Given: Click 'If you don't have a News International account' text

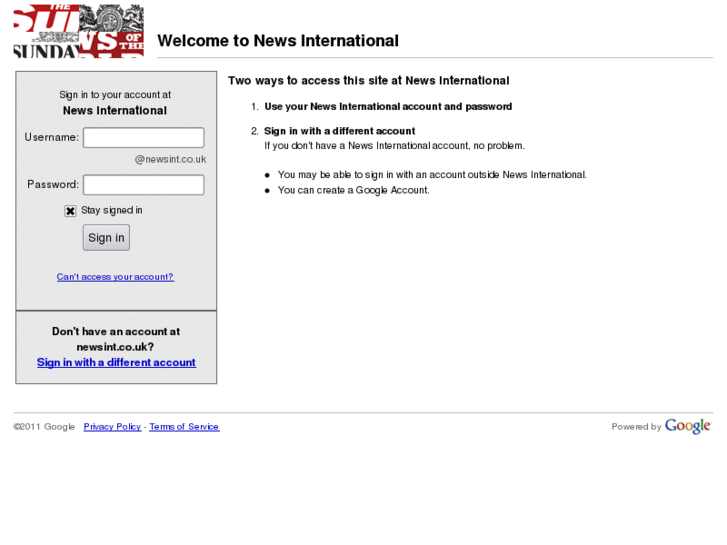Looking at the screenshot, I should [x=395, y=146].
